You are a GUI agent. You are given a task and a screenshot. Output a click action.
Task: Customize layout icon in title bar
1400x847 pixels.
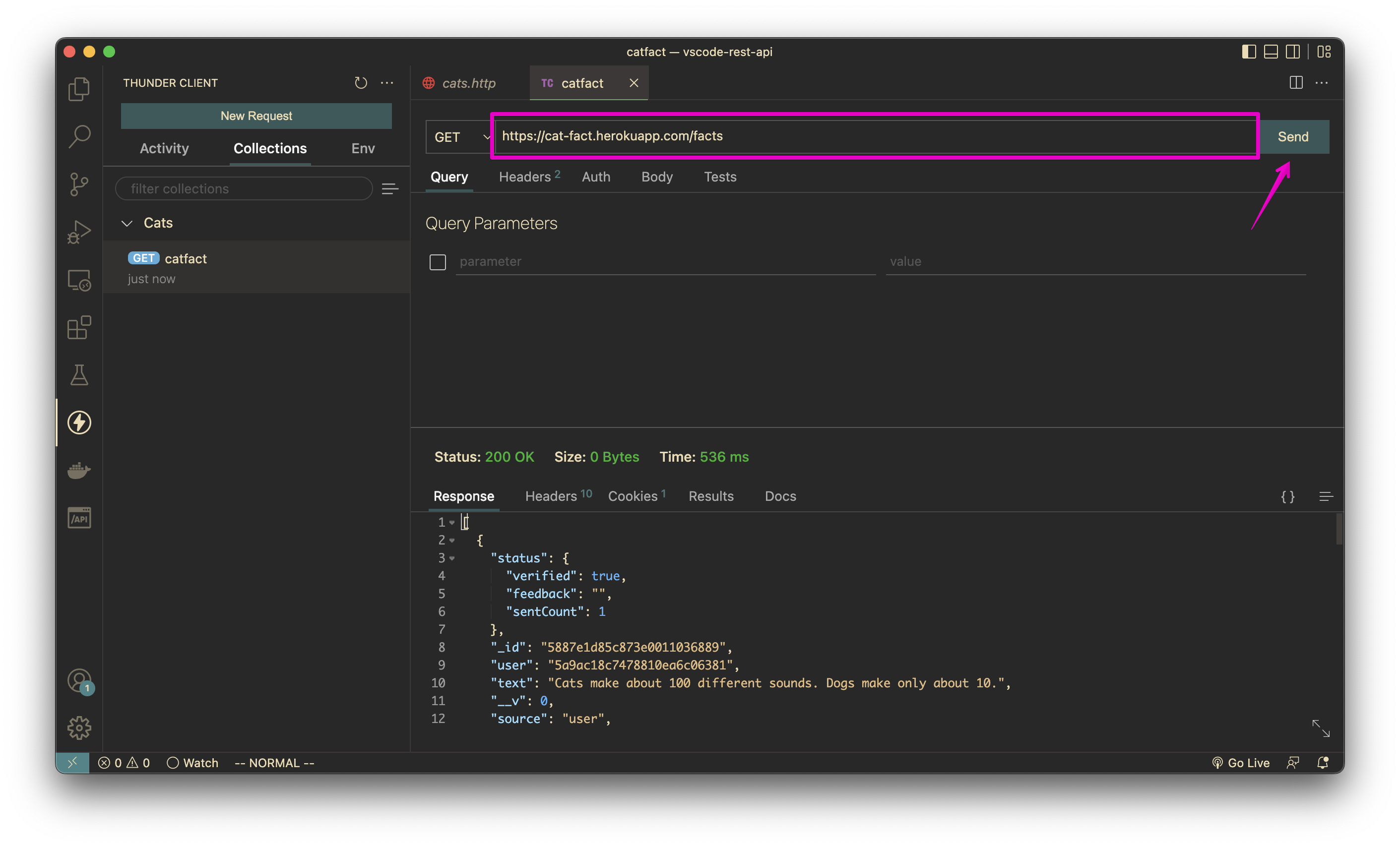[1324, 52]
